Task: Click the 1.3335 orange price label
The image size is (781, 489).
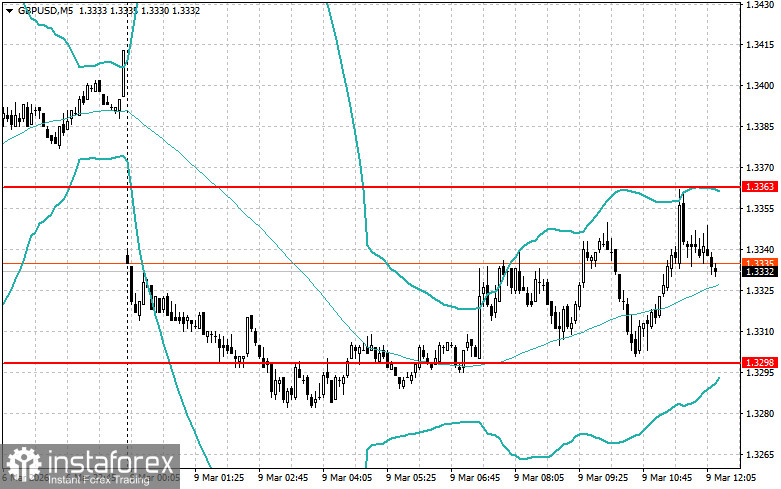Action: coord(759,262)
